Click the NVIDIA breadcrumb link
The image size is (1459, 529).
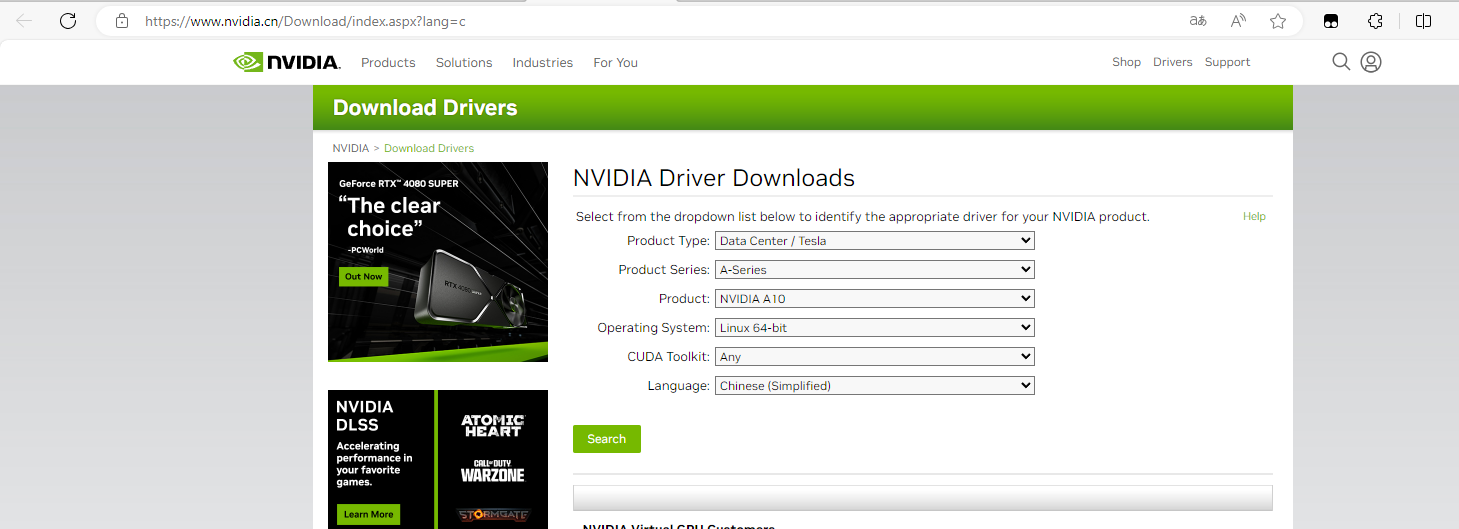tap(351, 148)
